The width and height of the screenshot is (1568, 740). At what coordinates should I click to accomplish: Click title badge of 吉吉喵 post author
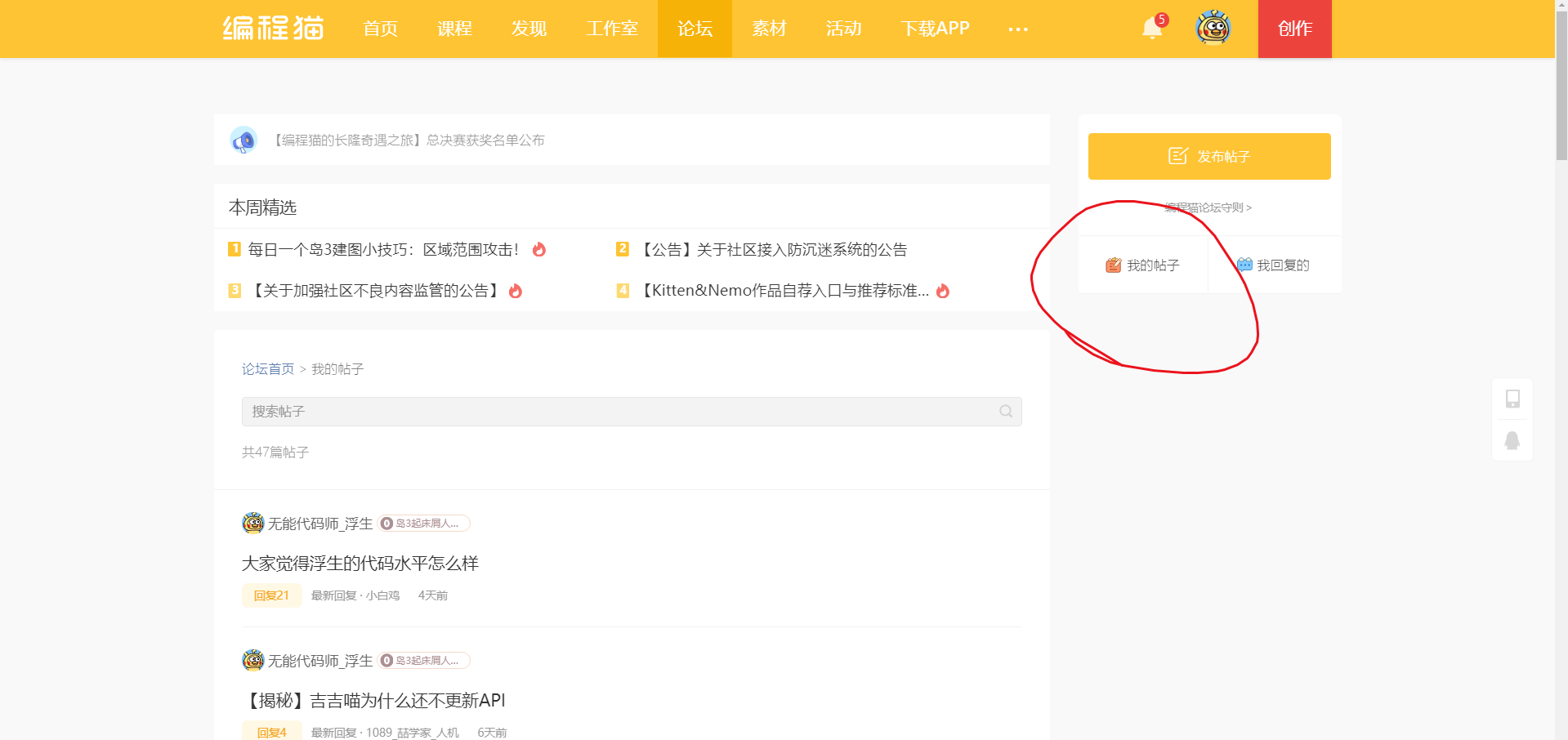[x=424, y=661]
